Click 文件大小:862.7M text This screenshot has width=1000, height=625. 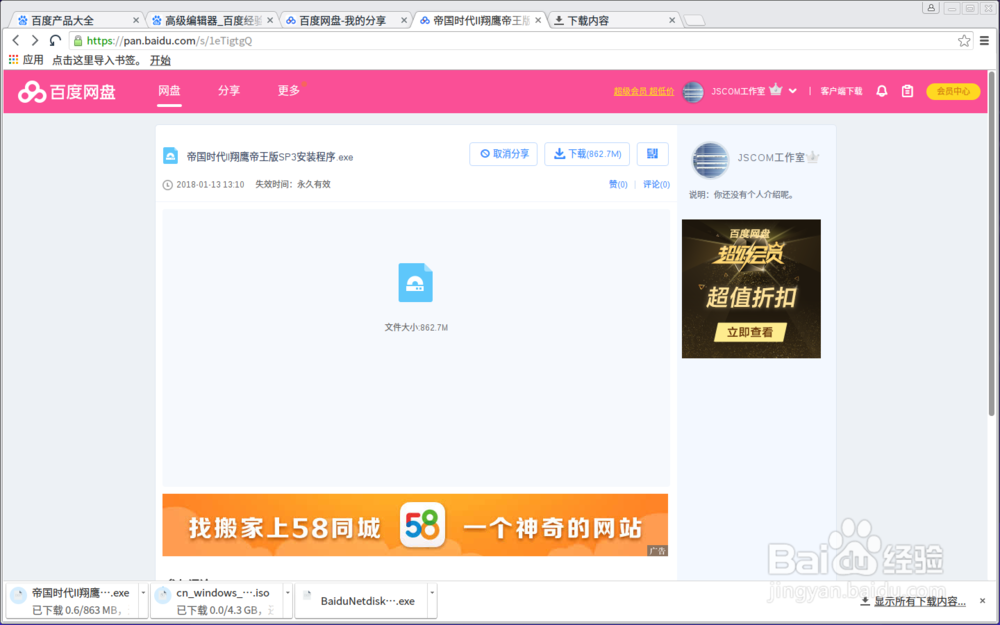(416, 327)
